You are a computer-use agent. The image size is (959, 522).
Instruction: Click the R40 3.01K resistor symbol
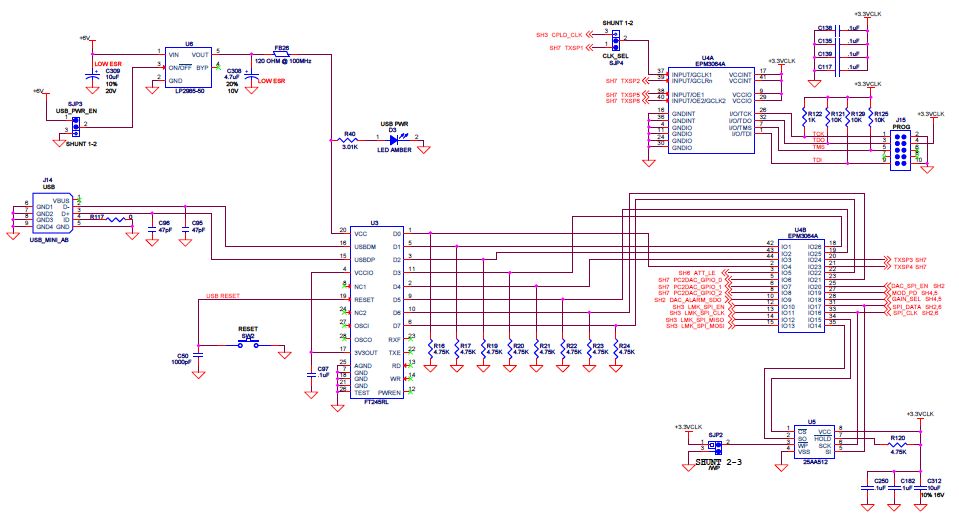pyautogui.click(x=350, y=141)
